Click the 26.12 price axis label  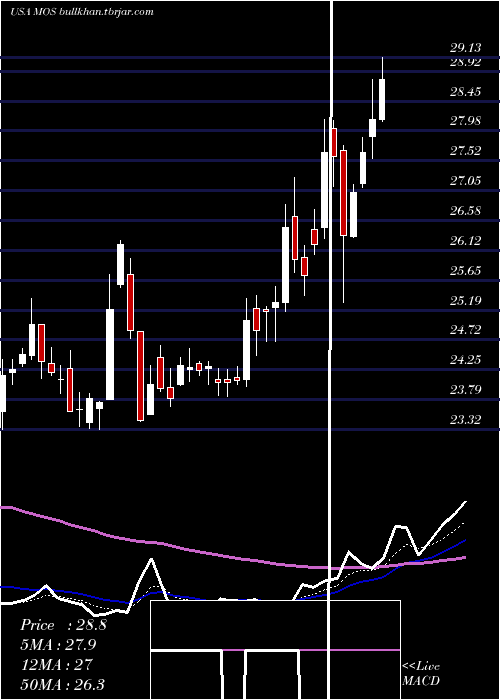pos(466,241)
